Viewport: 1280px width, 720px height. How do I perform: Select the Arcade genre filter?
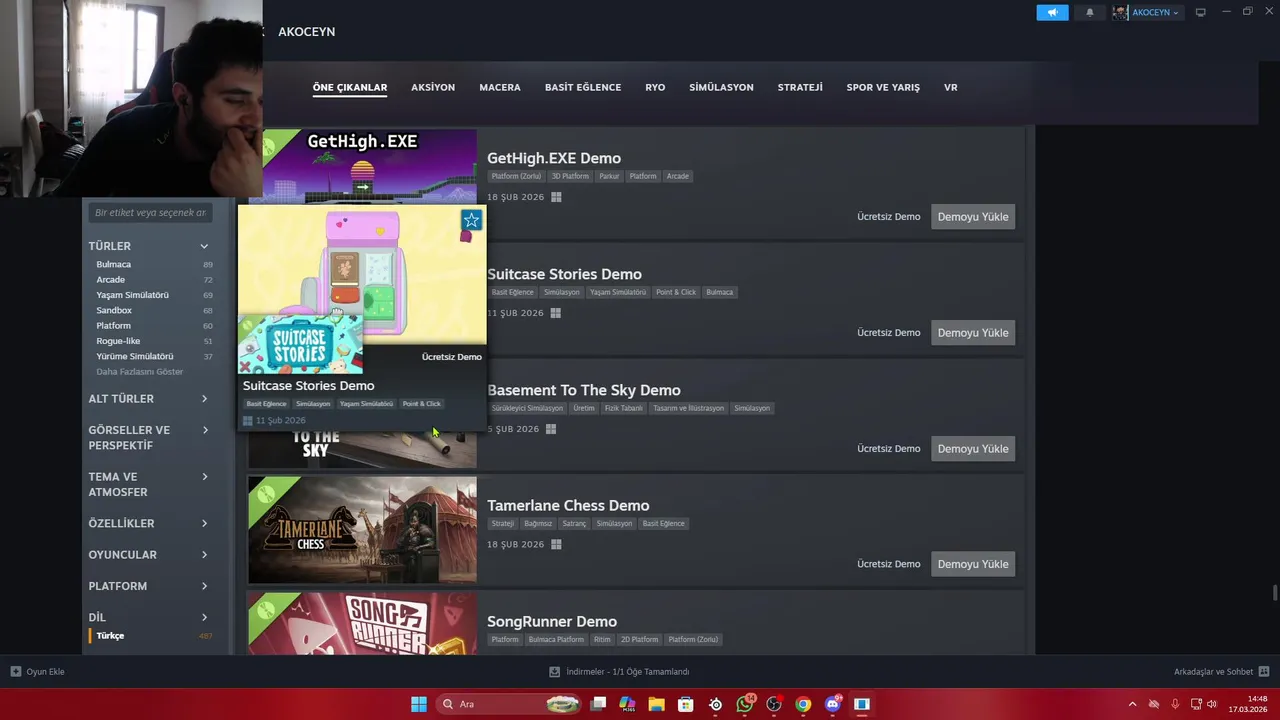[x=110, y=280]
